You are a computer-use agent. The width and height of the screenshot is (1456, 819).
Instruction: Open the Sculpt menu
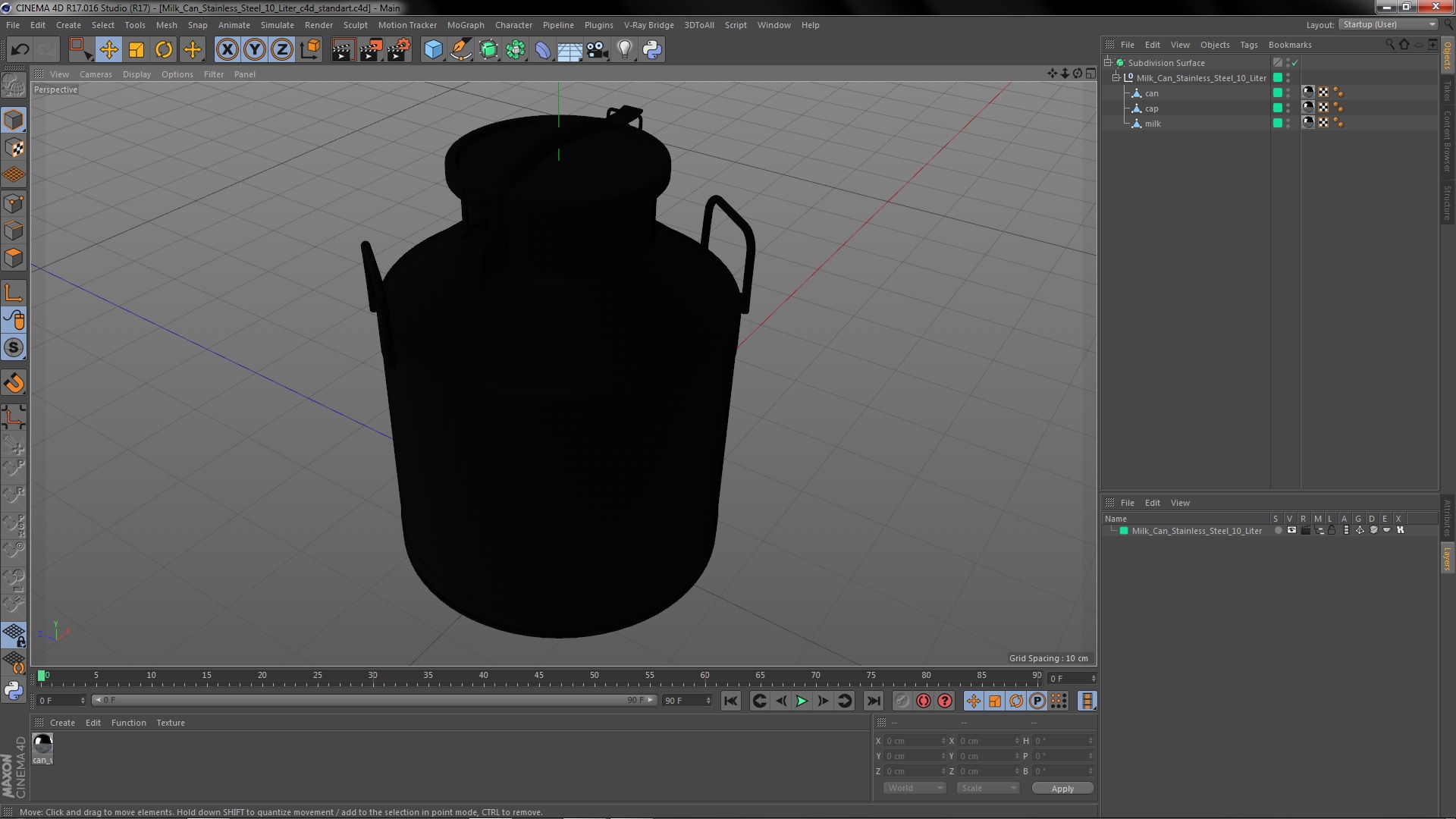tap(355, 25)
